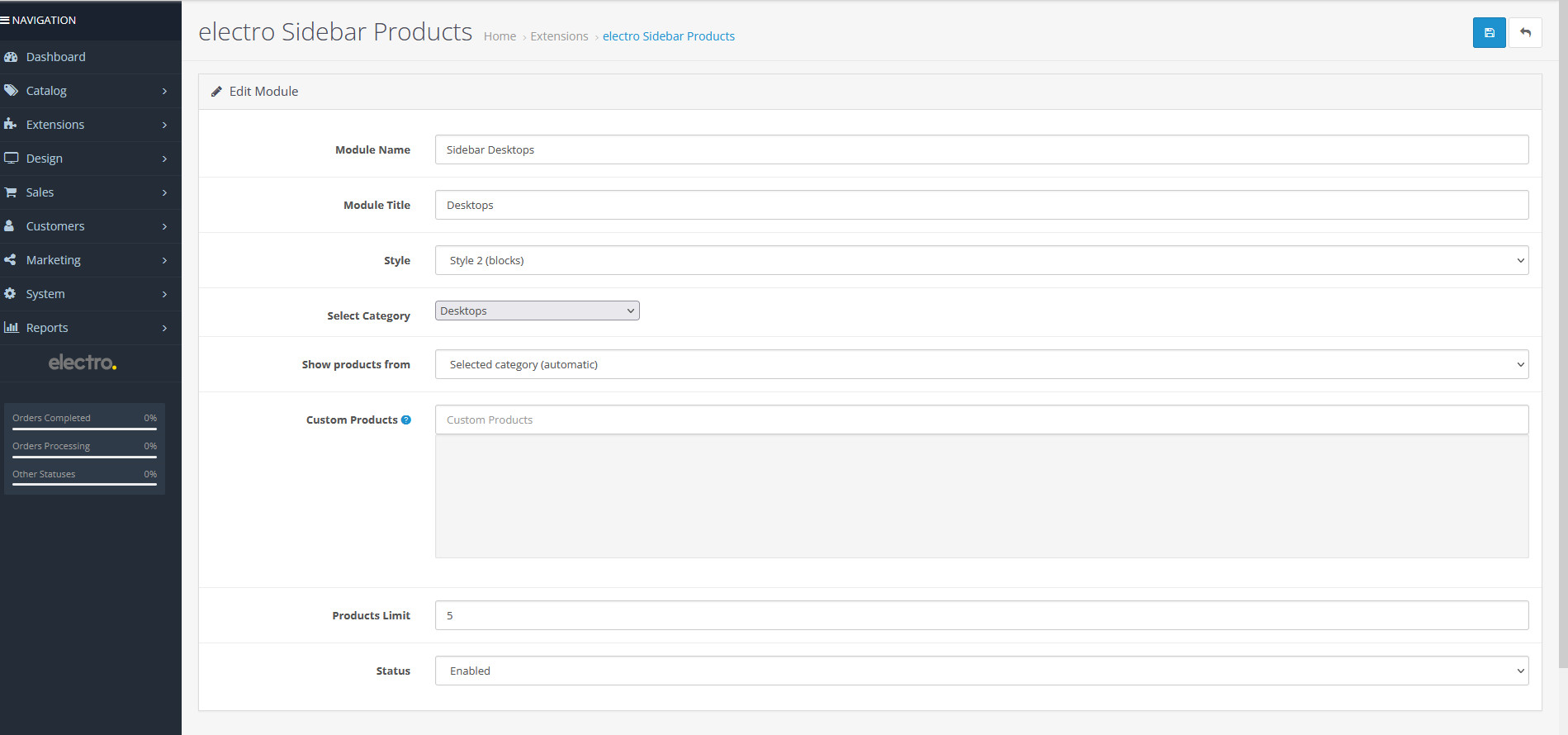This screenshot has height=735, width=1568.
Task: Open Customers menu item
Action: [91, 226]
